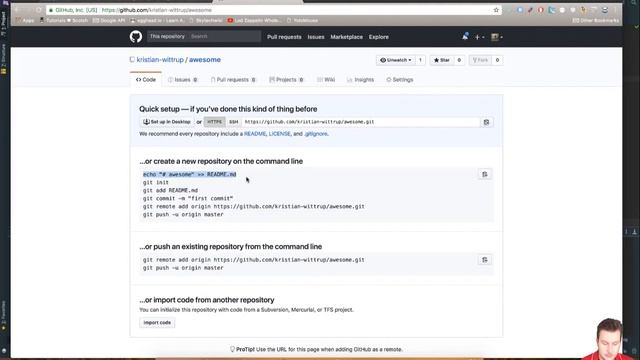Go to Pull requests in top navigation
The width and height of the screenshot is (640, 360).
pyautogui.click(x=284, y=37)
